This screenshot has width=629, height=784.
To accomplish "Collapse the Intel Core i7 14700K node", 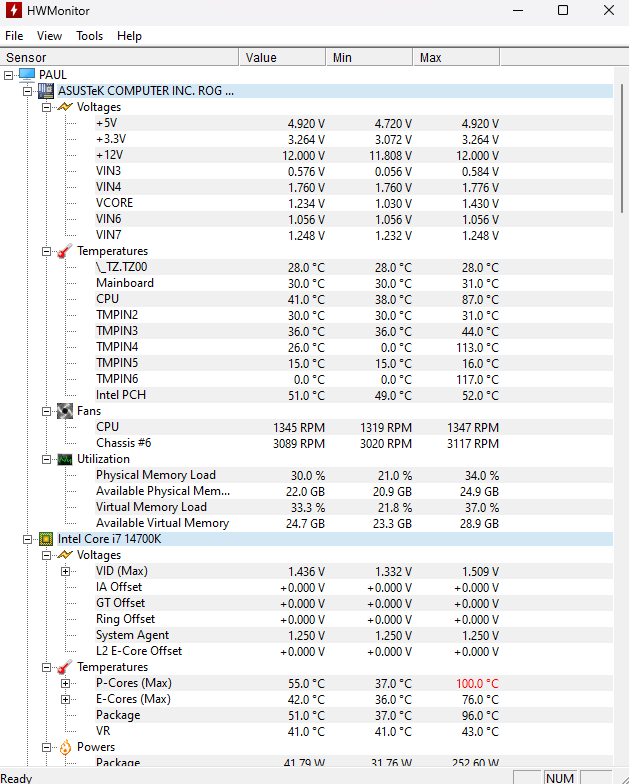I will pos(28,539).
